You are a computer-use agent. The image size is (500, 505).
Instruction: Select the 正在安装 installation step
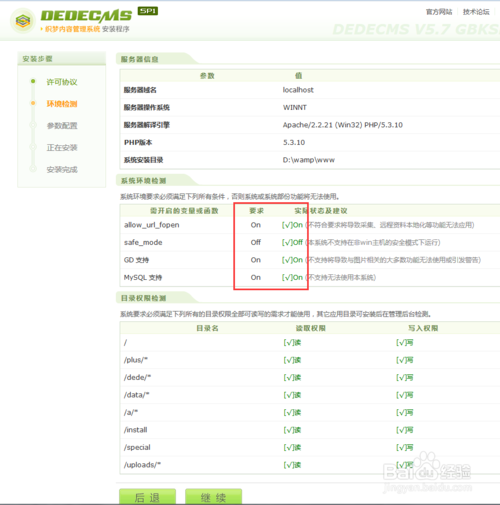point(62,147)
